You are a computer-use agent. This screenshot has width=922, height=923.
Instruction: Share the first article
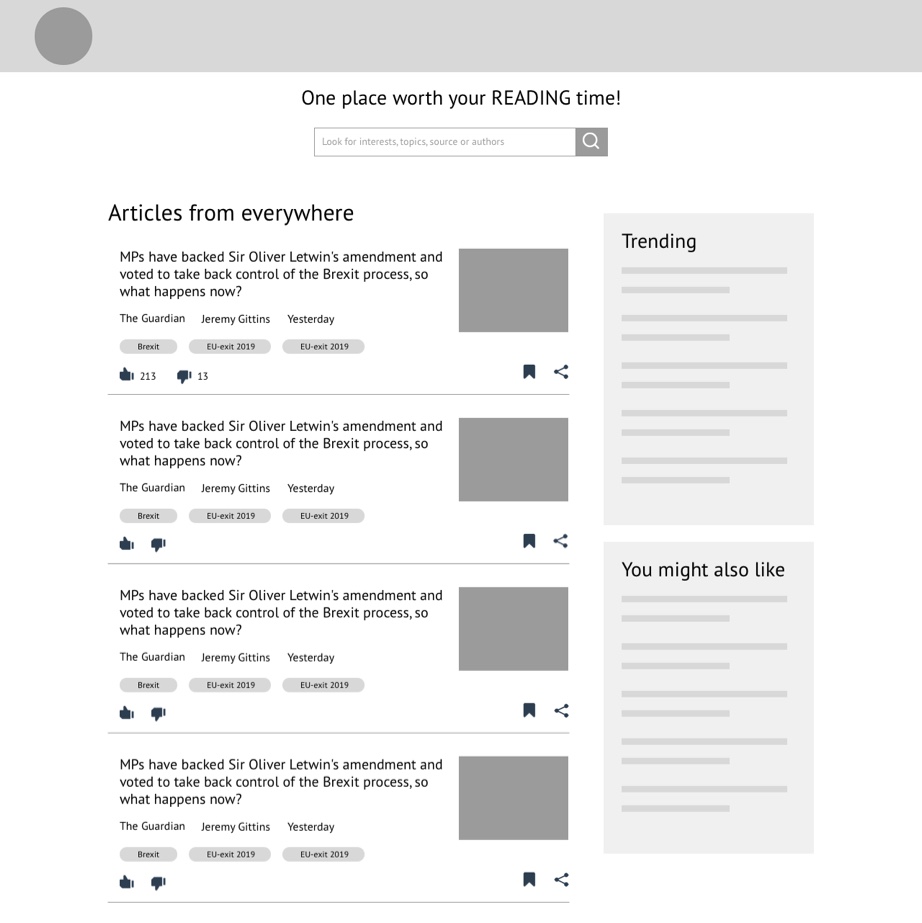coord(561,372)
